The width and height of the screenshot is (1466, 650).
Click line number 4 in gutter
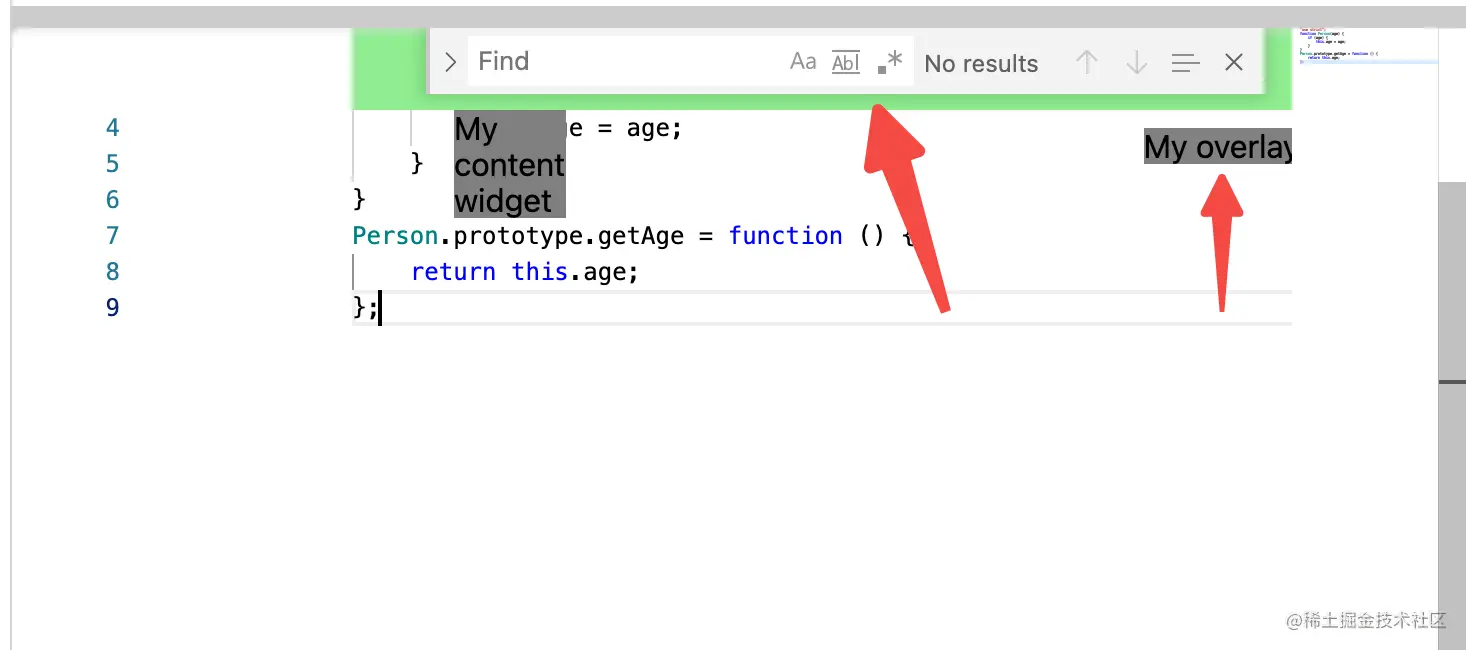112,128
